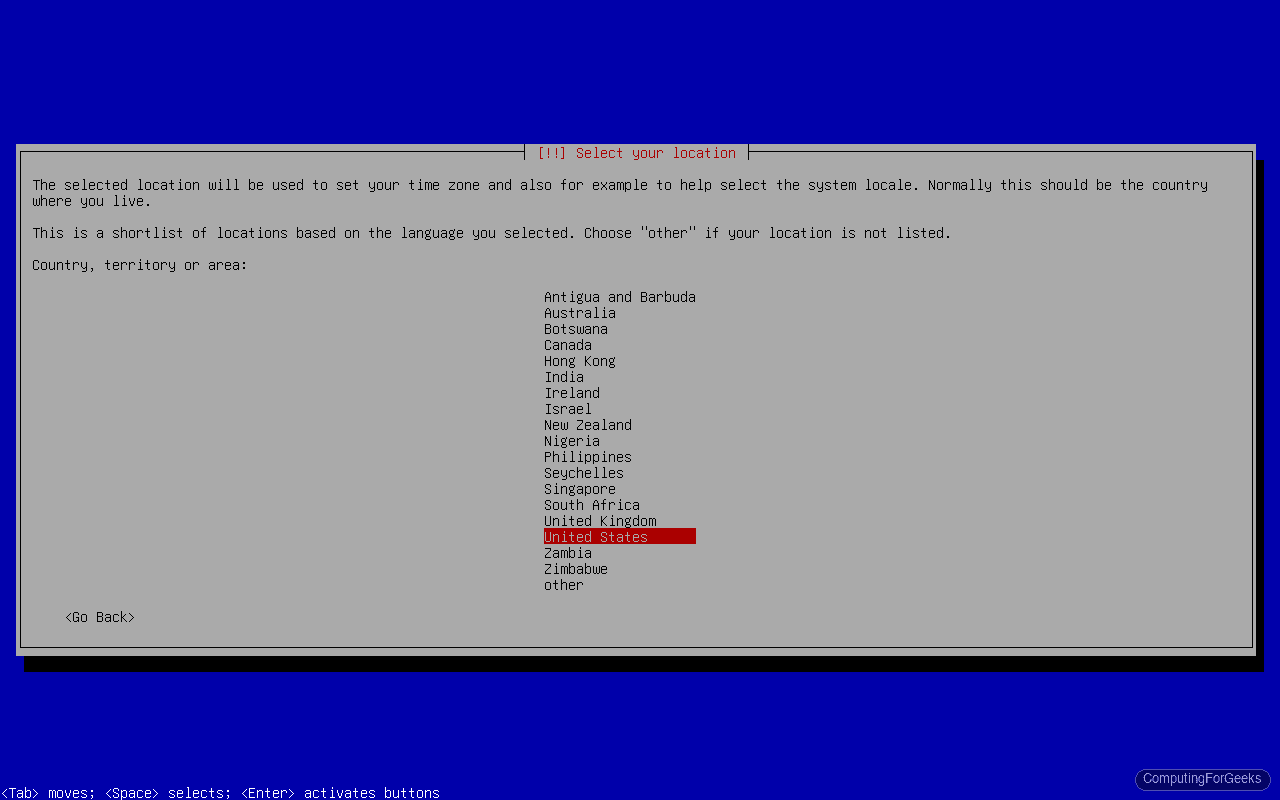Choose "other" for an unlisted location
The image size is (1280, 800).
click(563, 585)
